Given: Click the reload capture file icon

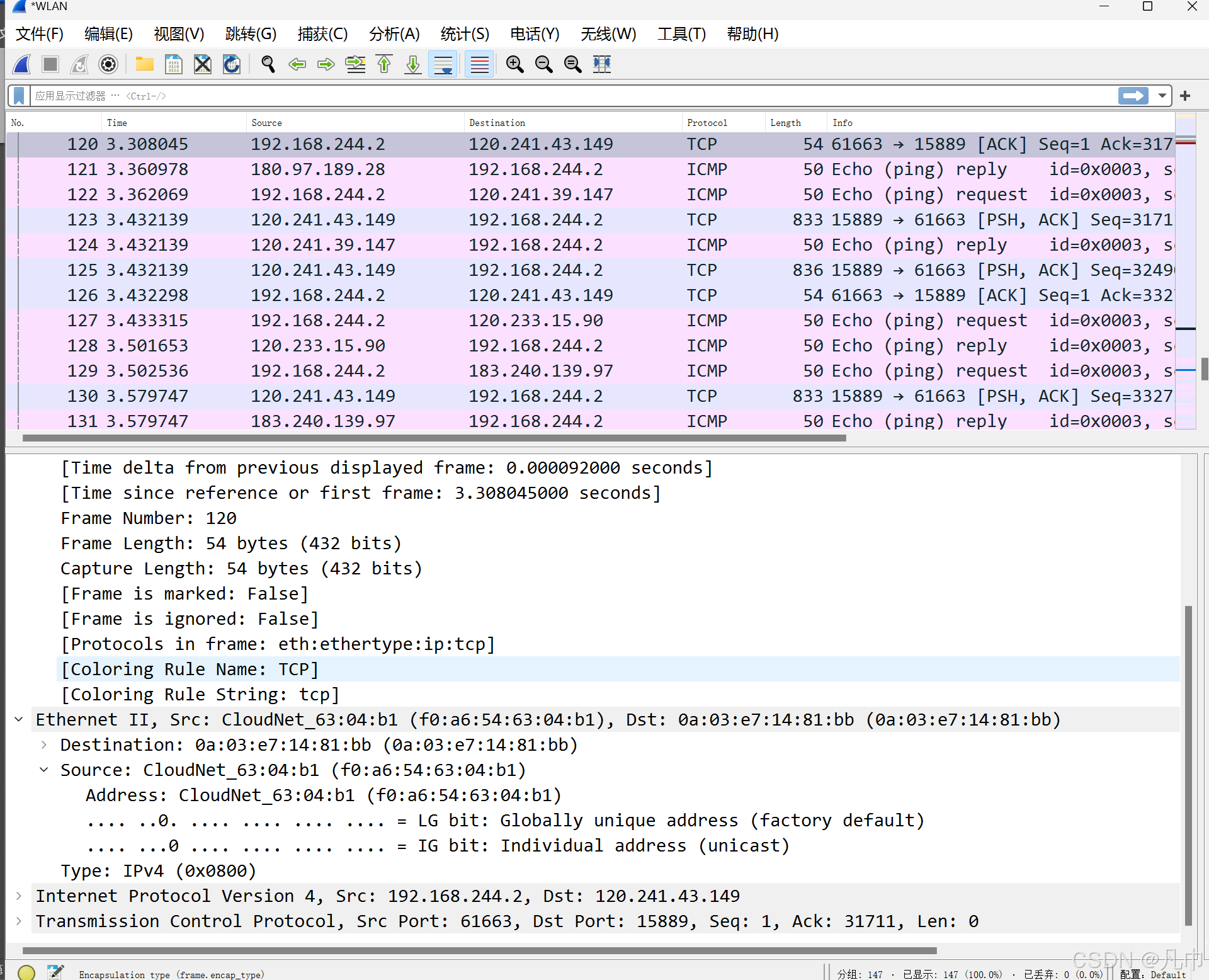Looking at the screenshot, I should tap(232, 64).
